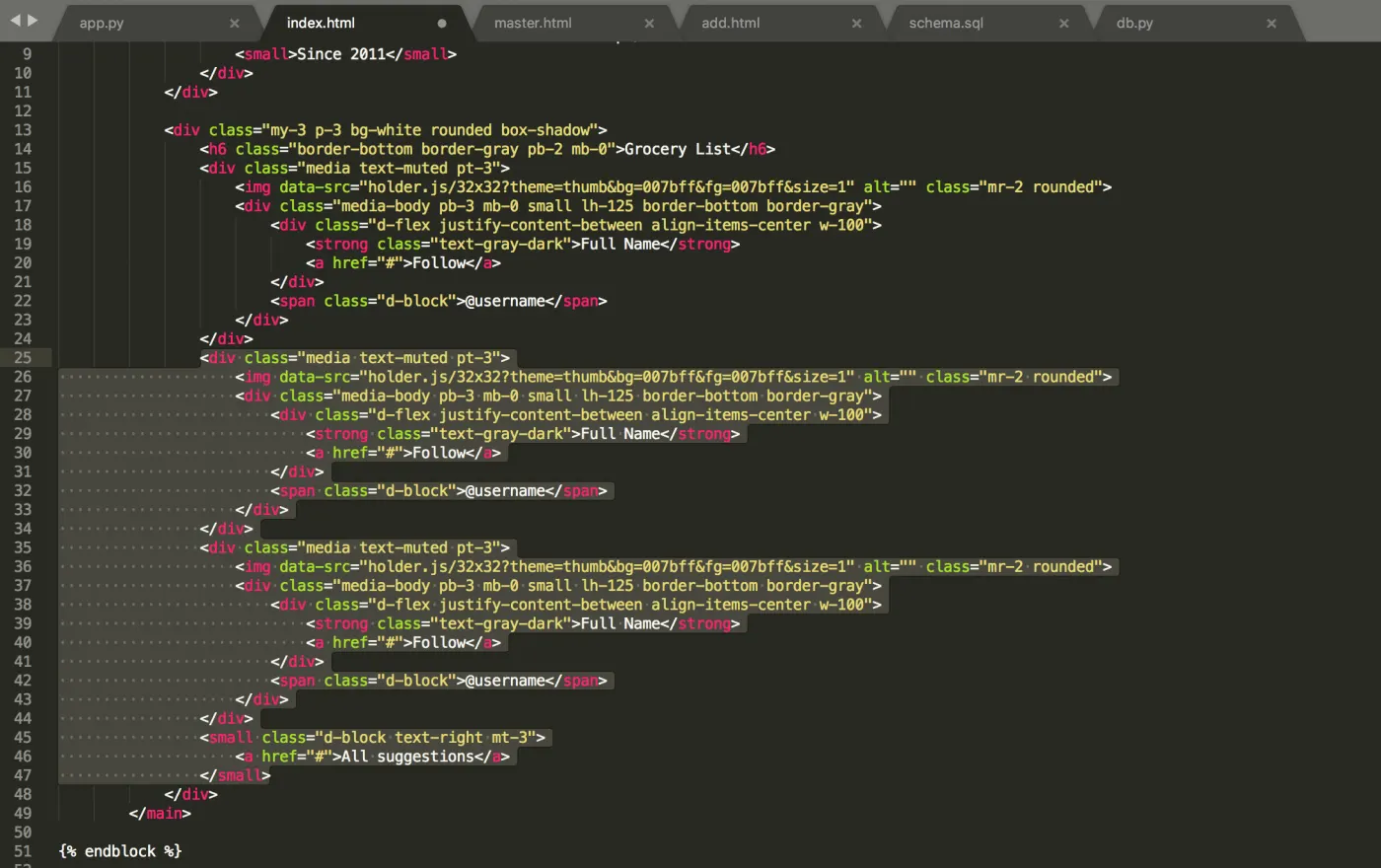Viewport: 1381px width, 868px height.
Task: Click line number 25 in the gutter
Action: click(x=23, y=358)
